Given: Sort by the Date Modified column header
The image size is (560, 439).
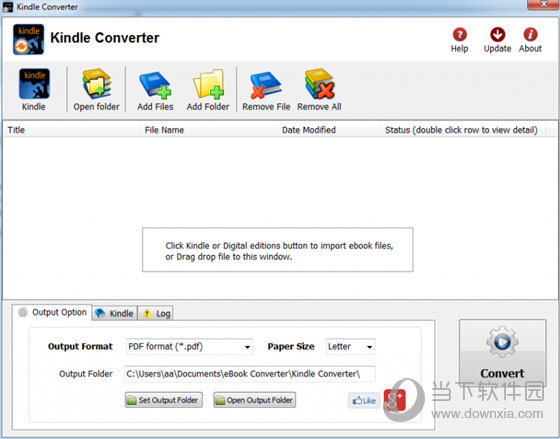Looking at the screenshot, I should click(x=329, y=130).
